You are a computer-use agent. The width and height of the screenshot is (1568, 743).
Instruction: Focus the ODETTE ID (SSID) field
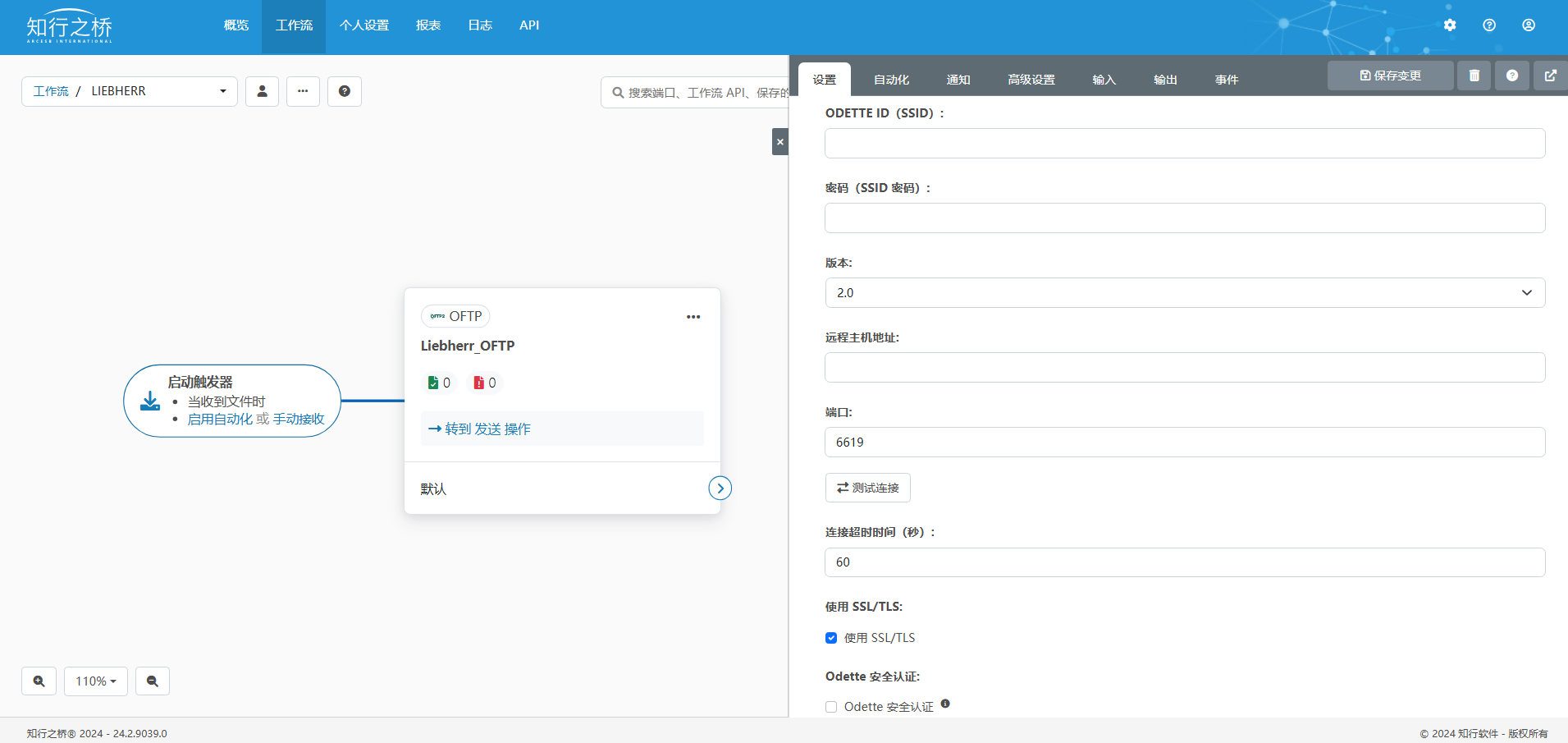tap(1185, 144)
